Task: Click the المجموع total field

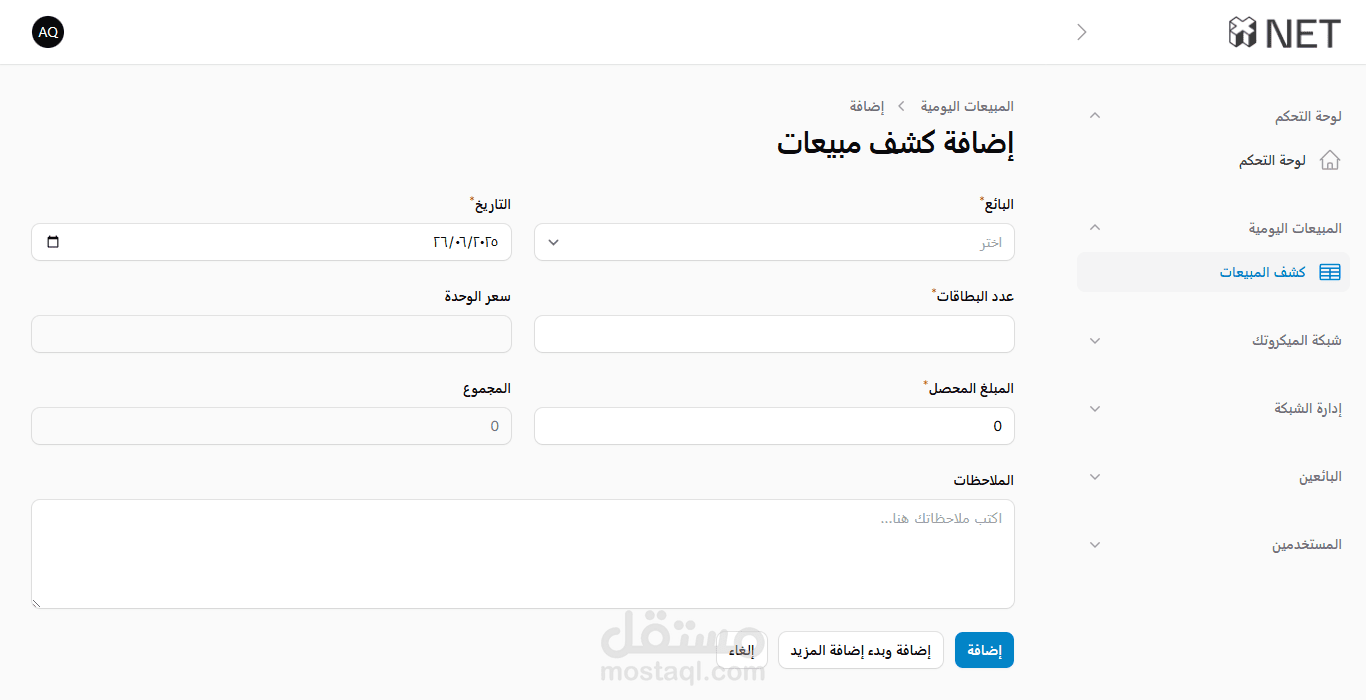Action: pos(271,426)
